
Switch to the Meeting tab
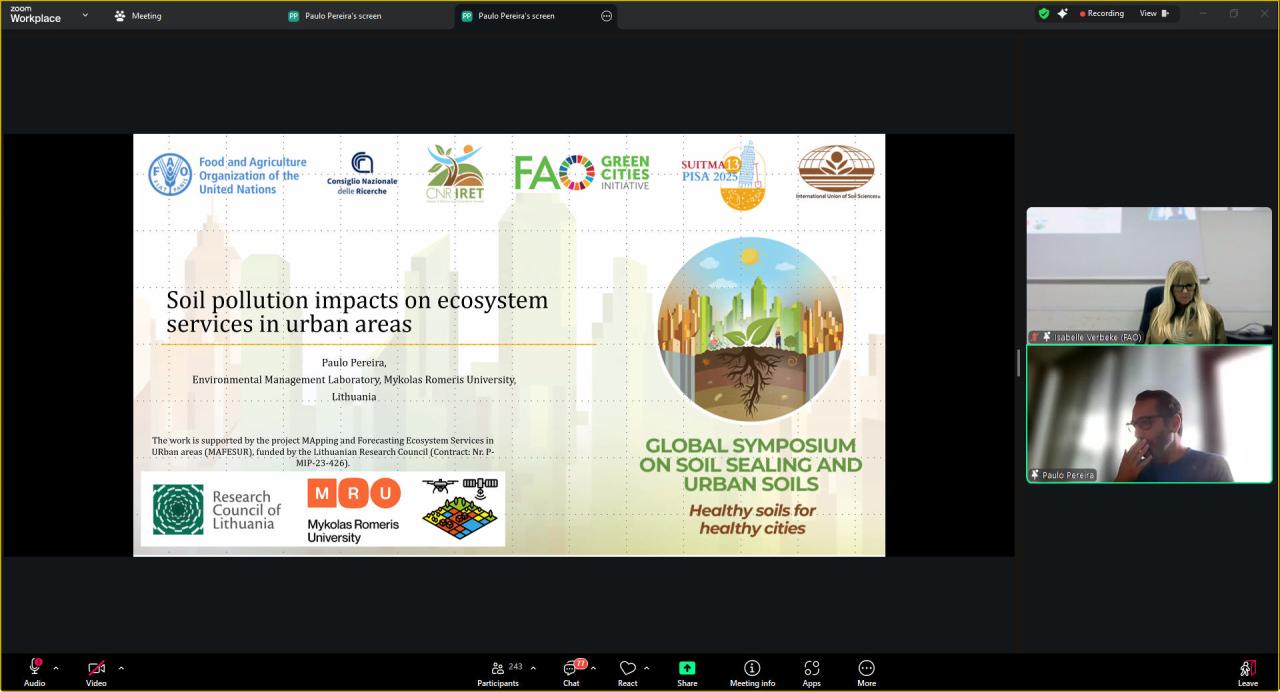pyautogui.click(x=138, y=16)
